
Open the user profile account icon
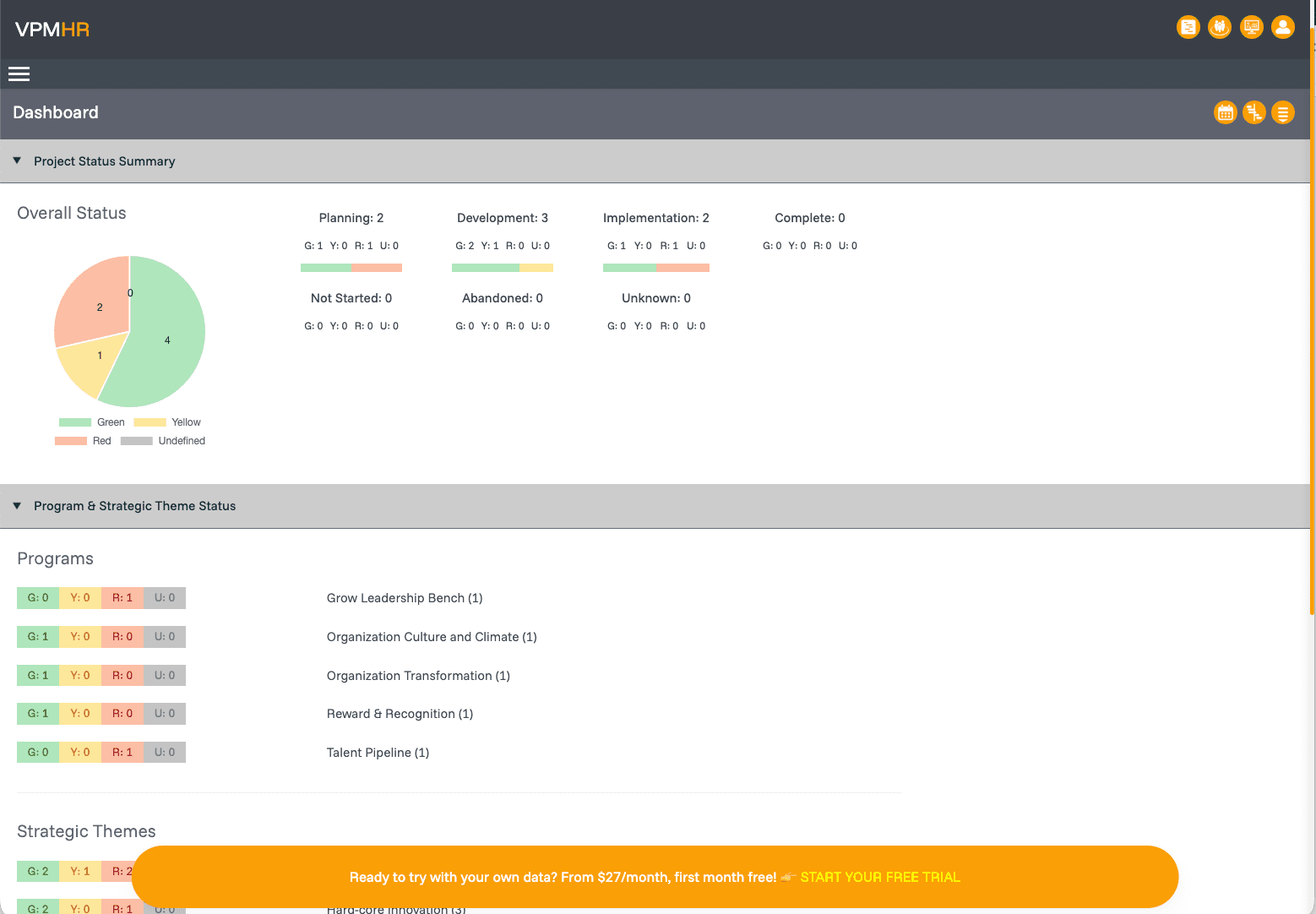(x=1282, y=28)
